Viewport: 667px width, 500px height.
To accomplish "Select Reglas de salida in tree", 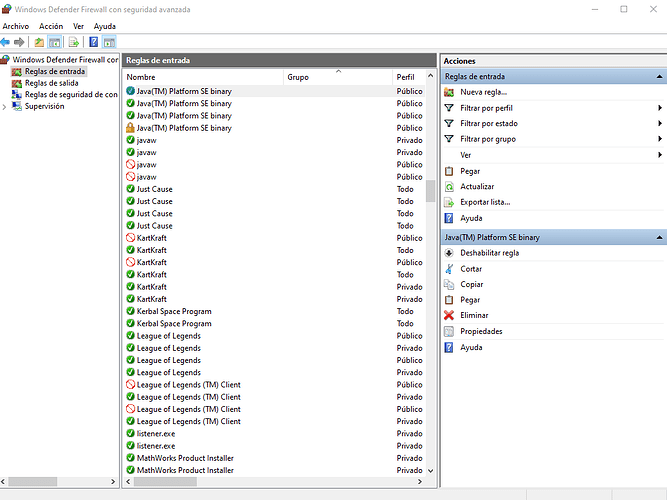I will (51, 83).
